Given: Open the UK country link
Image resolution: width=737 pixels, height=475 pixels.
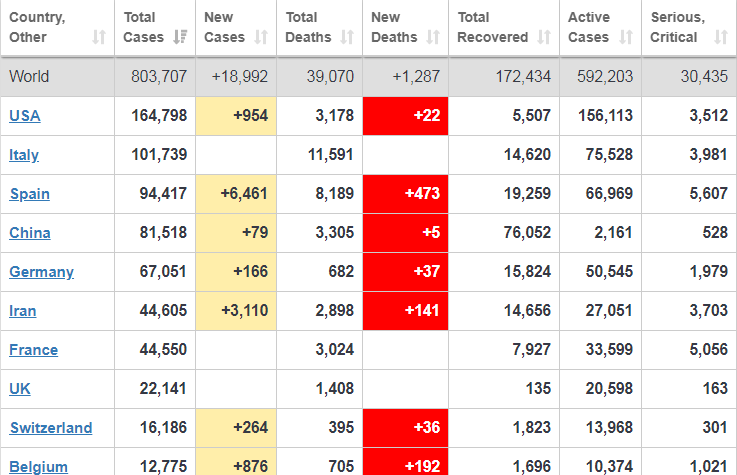Looking at the screenshot, I should click(20, 389).
